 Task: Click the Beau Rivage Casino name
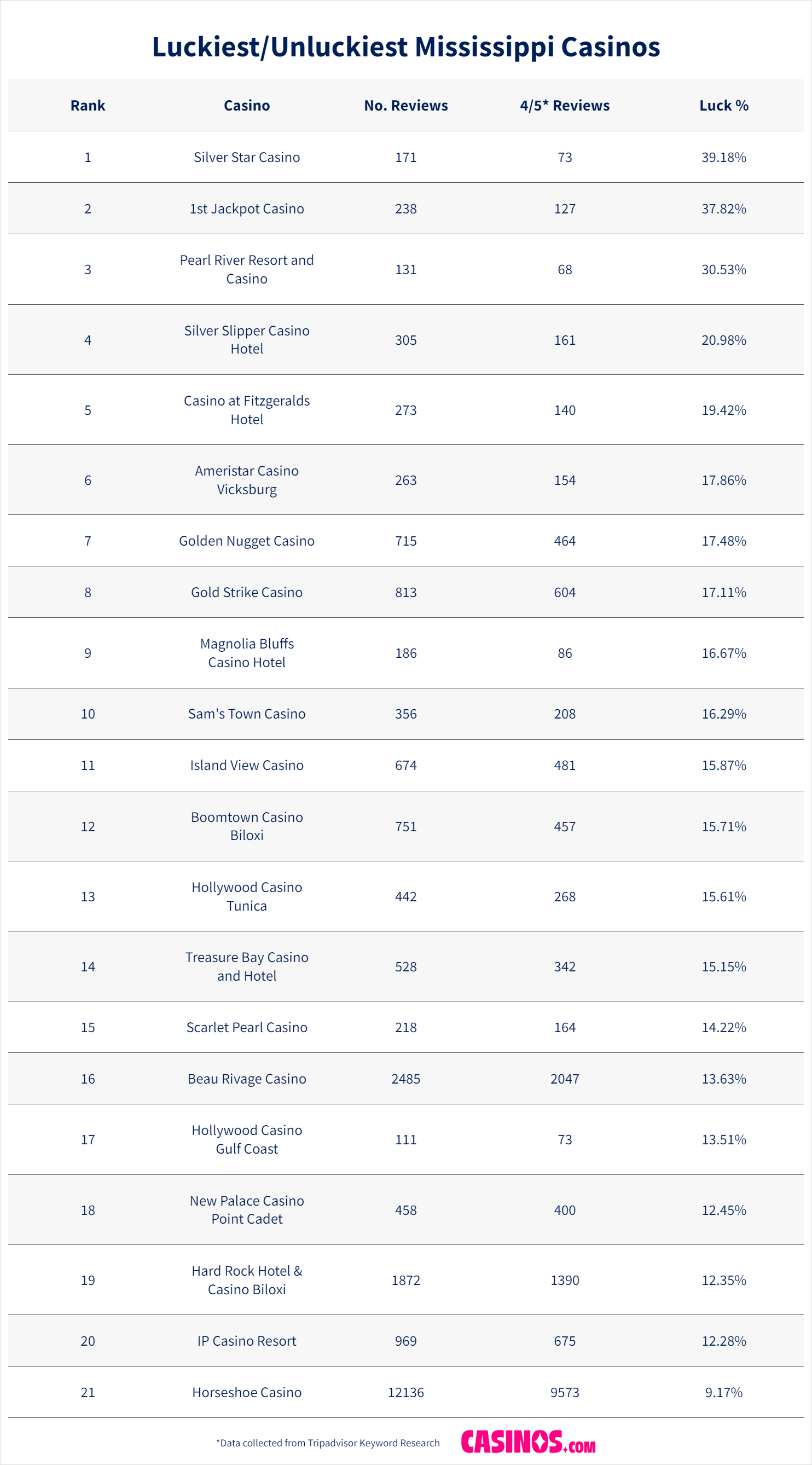(247, 1079)
